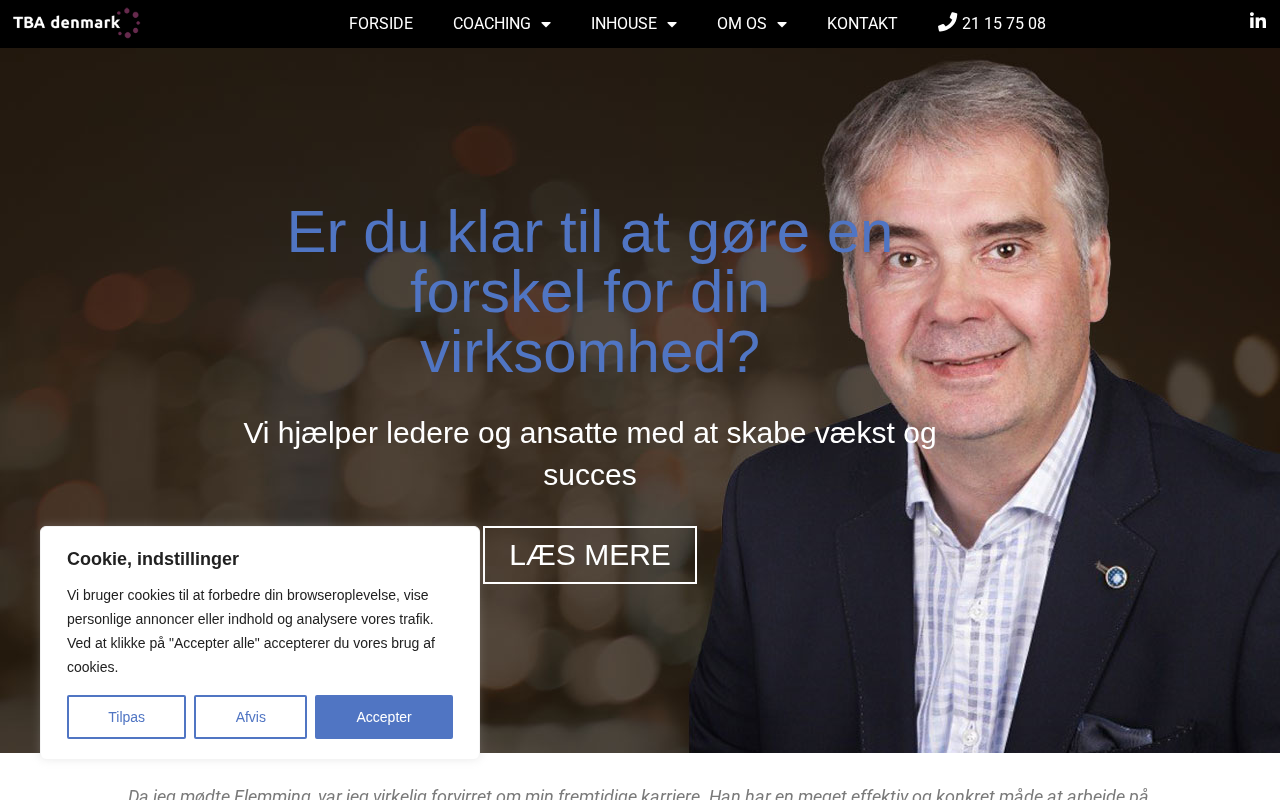Click the TBA denmark logo

click(x=76, y=23)
